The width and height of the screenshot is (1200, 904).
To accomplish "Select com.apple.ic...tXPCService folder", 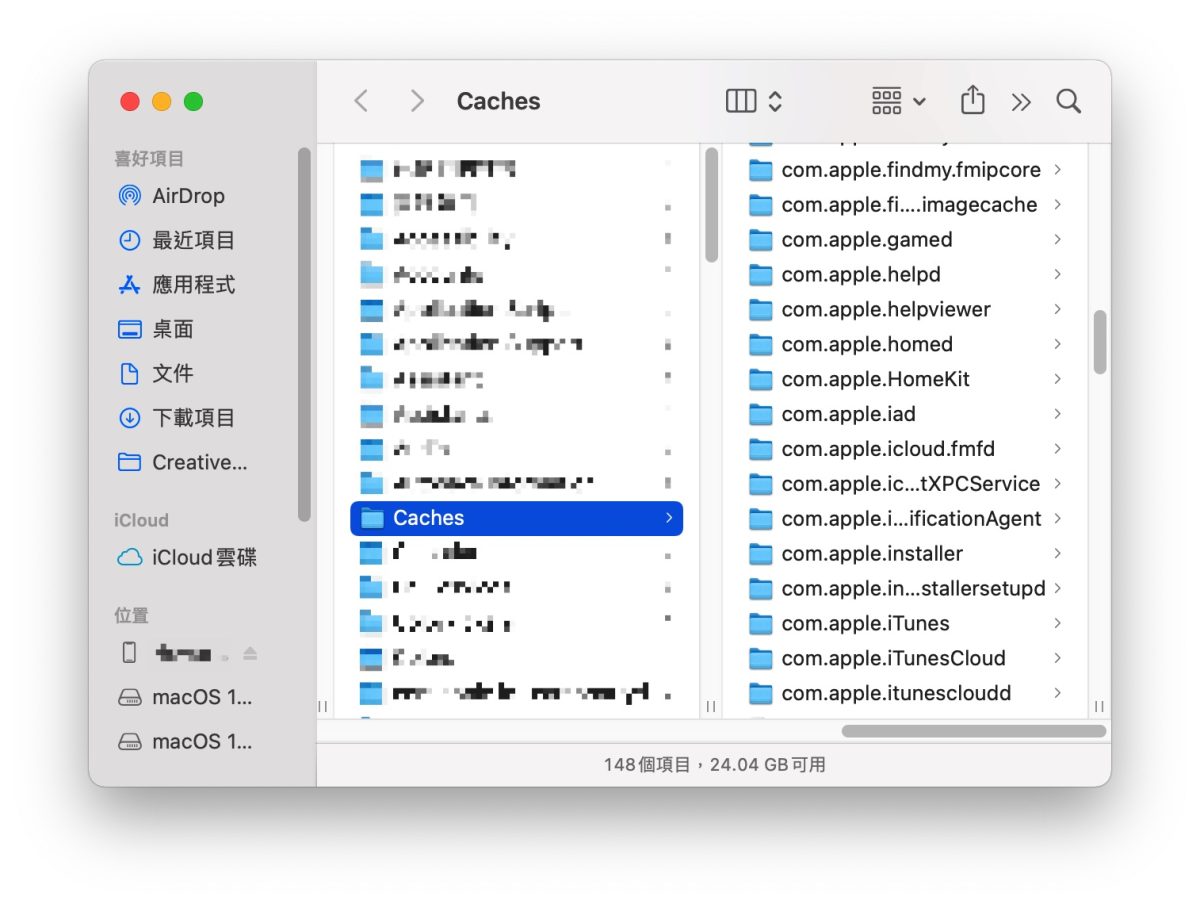I will [x=905, y=484].
